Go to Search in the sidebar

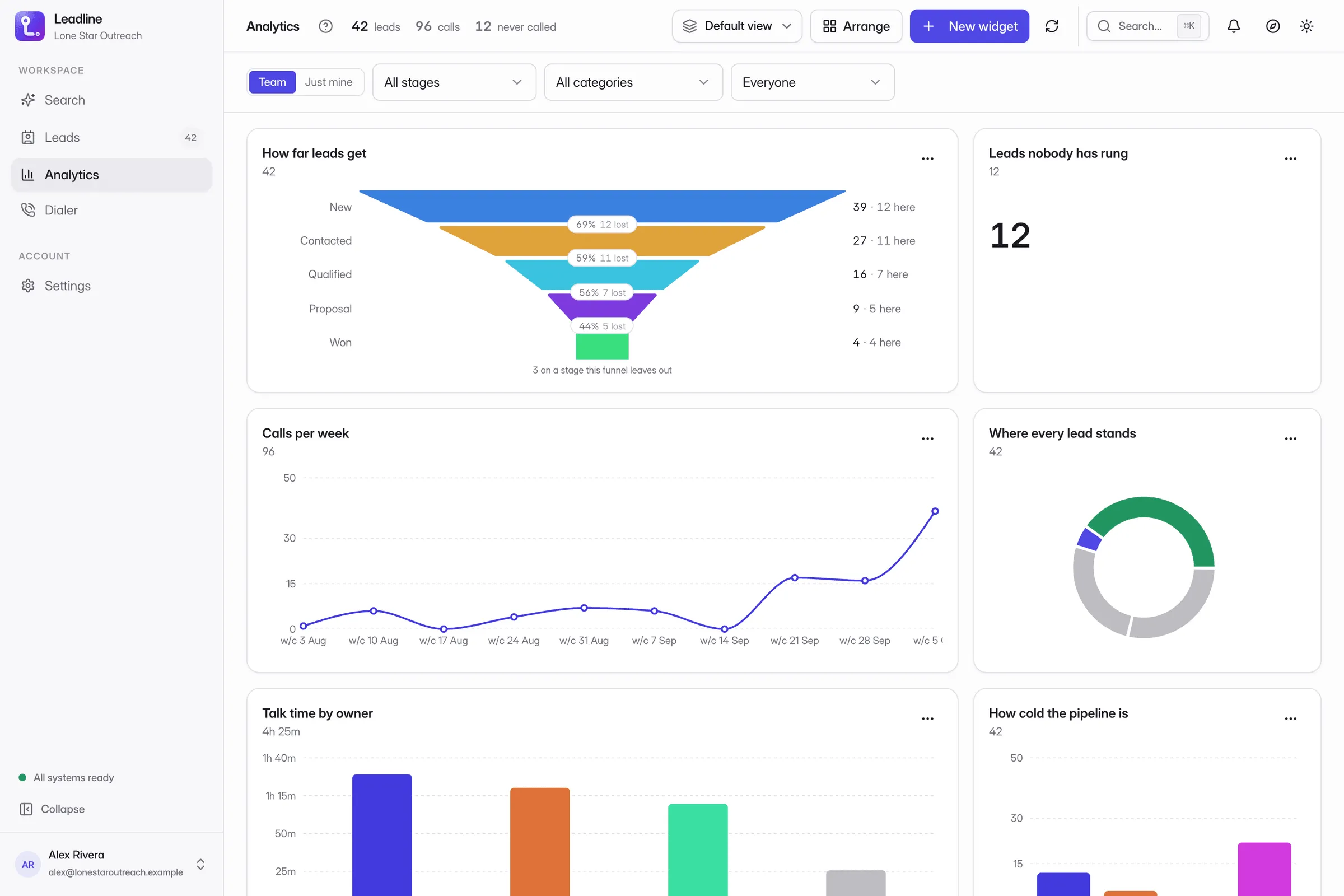[111, 100]
